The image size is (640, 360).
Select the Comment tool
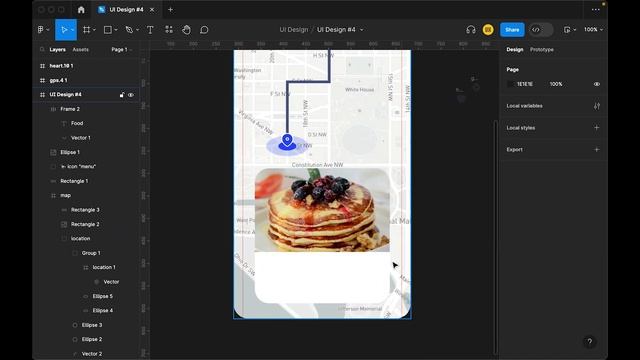[204, 29]
